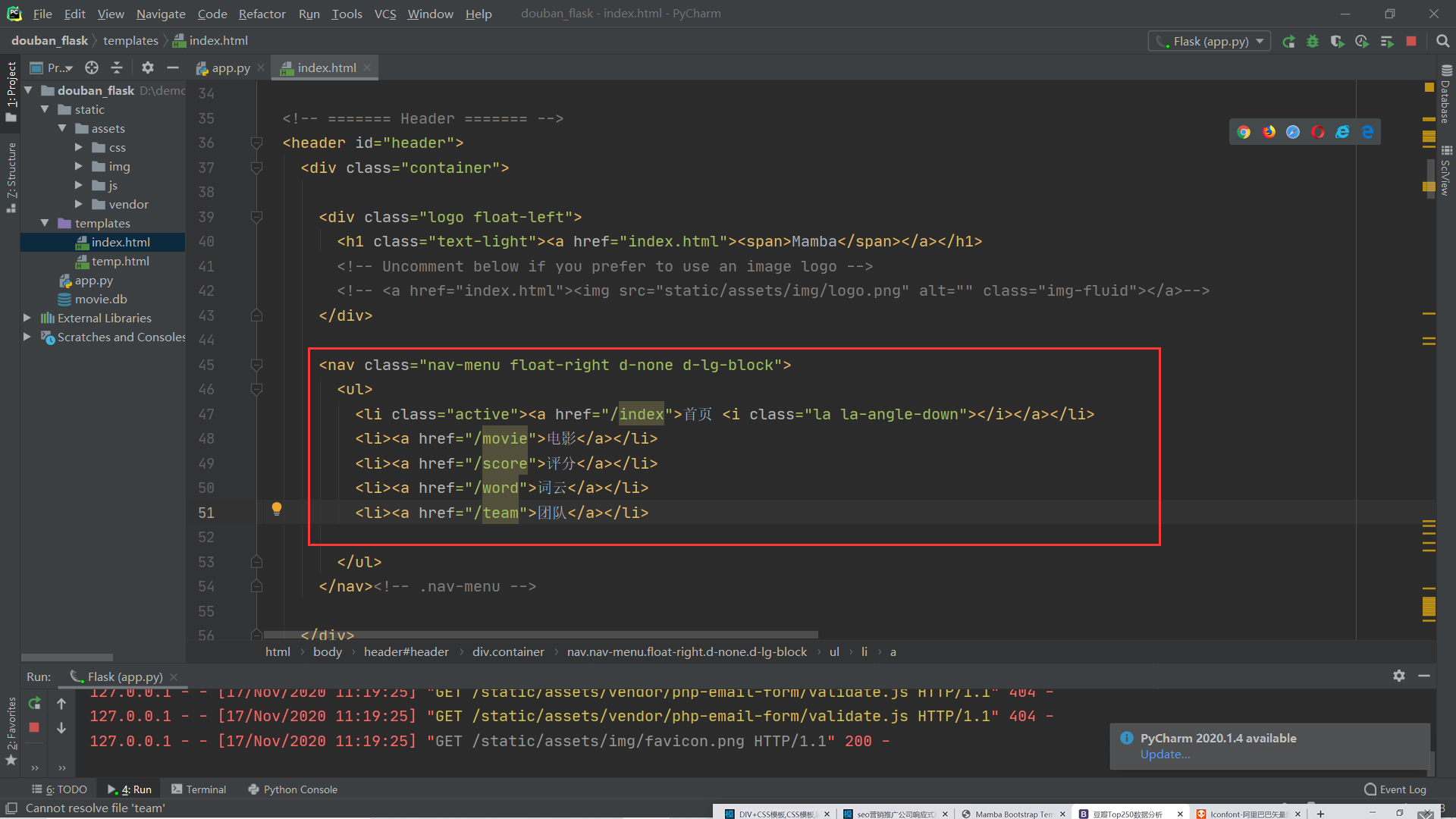This screenshot has width=1456, height=819.
Task: Collapse the templates folder
Action: [45, 223]
